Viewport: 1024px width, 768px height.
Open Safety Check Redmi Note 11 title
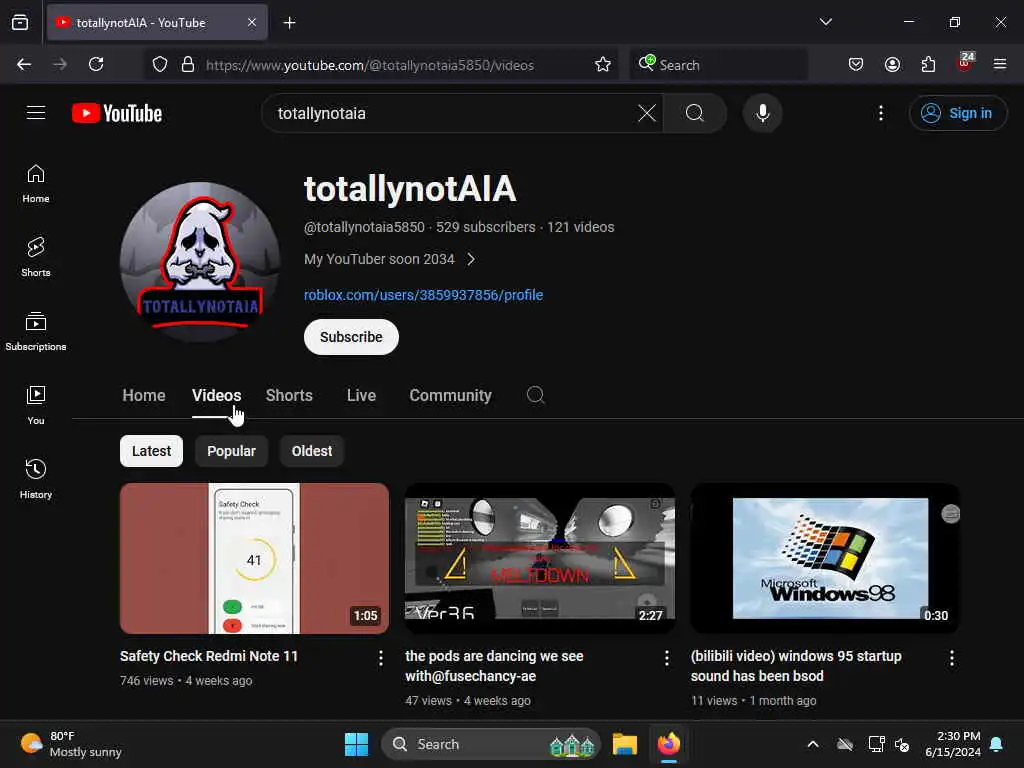coord(209,656)
